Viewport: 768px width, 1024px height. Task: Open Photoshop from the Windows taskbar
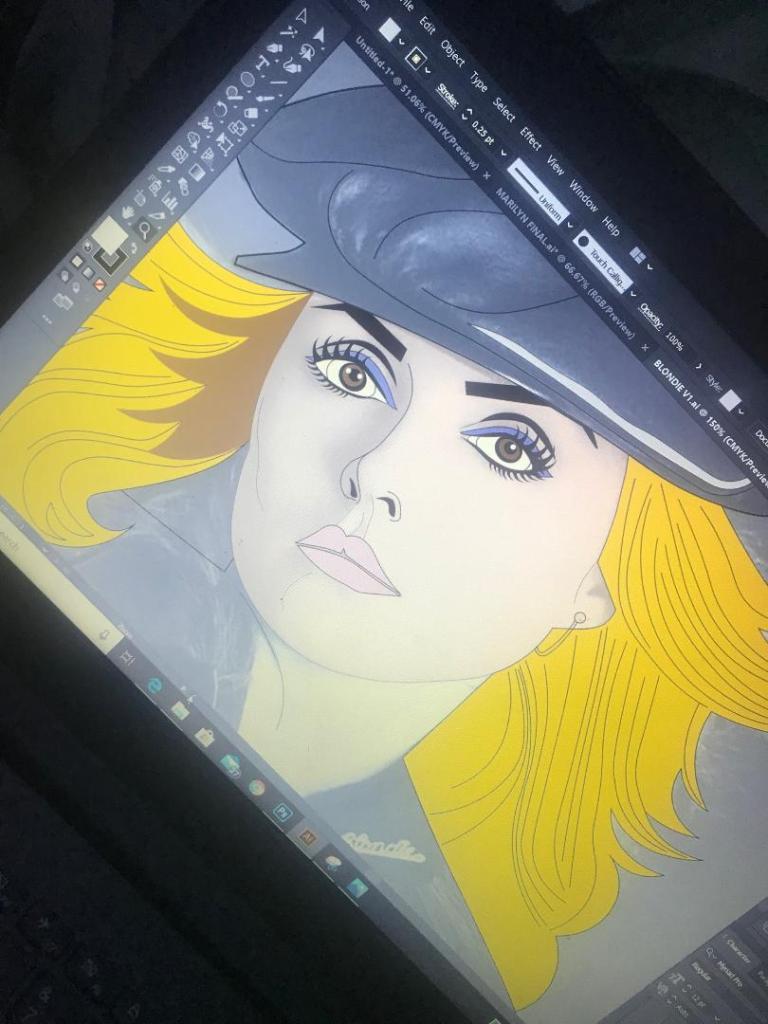click(x=282, y=812)
